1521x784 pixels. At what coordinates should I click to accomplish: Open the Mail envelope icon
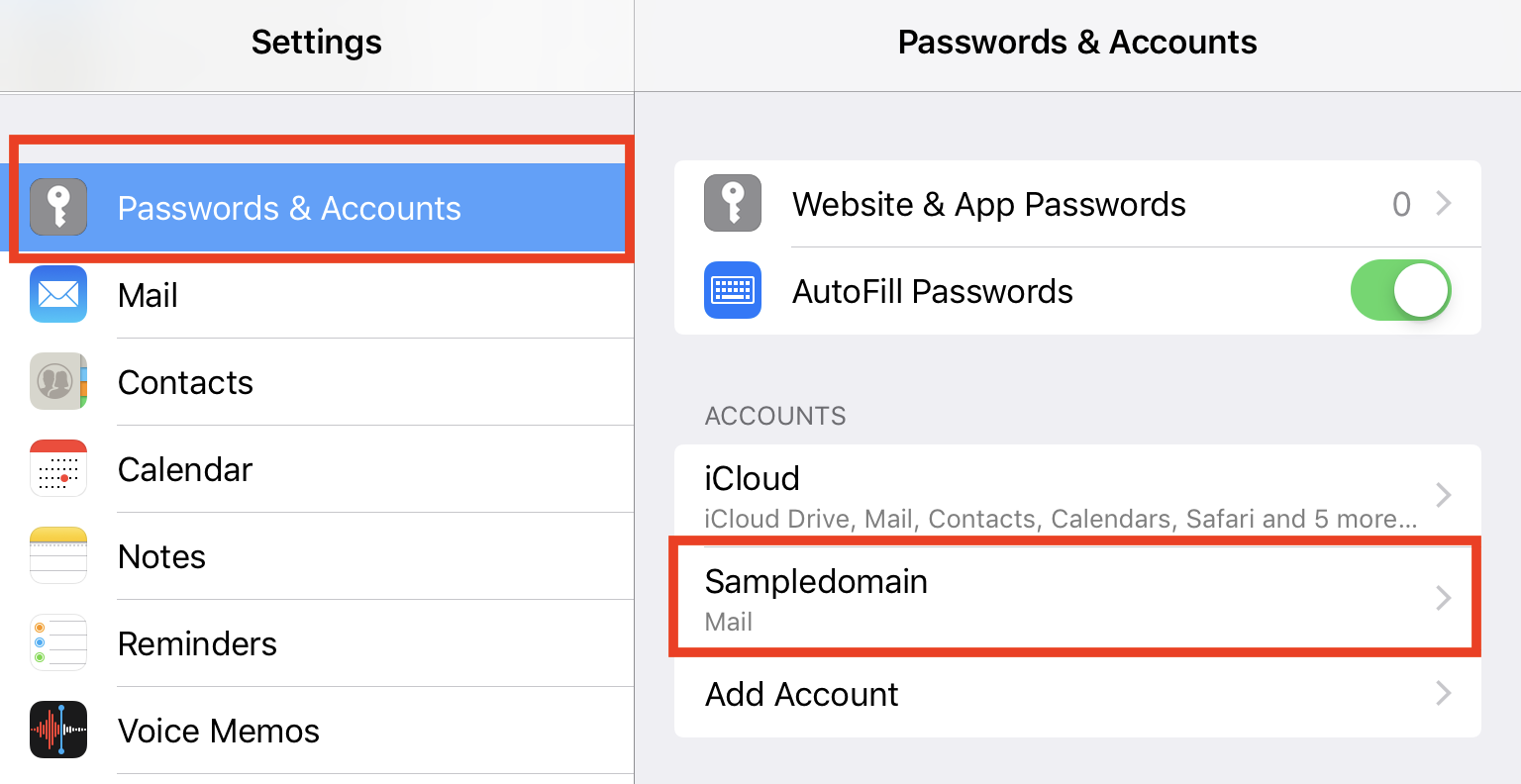pos(58,294)
